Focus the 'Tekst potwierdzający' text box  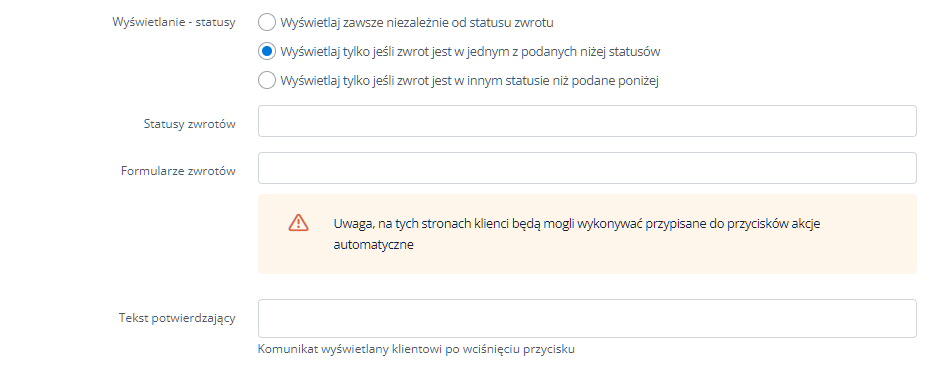[x=587, y=318]
